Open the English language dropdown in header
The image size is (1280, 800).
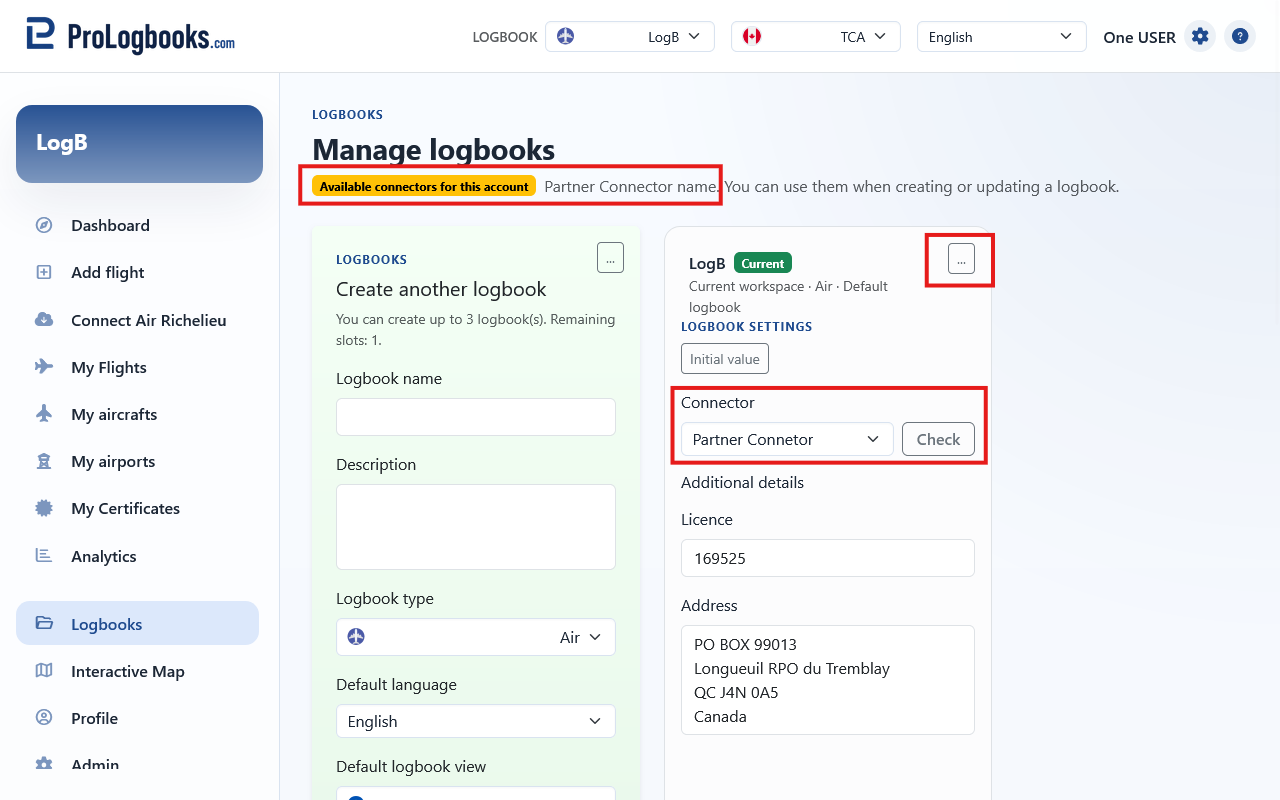pyautogui.click(x=1001, y=37)
